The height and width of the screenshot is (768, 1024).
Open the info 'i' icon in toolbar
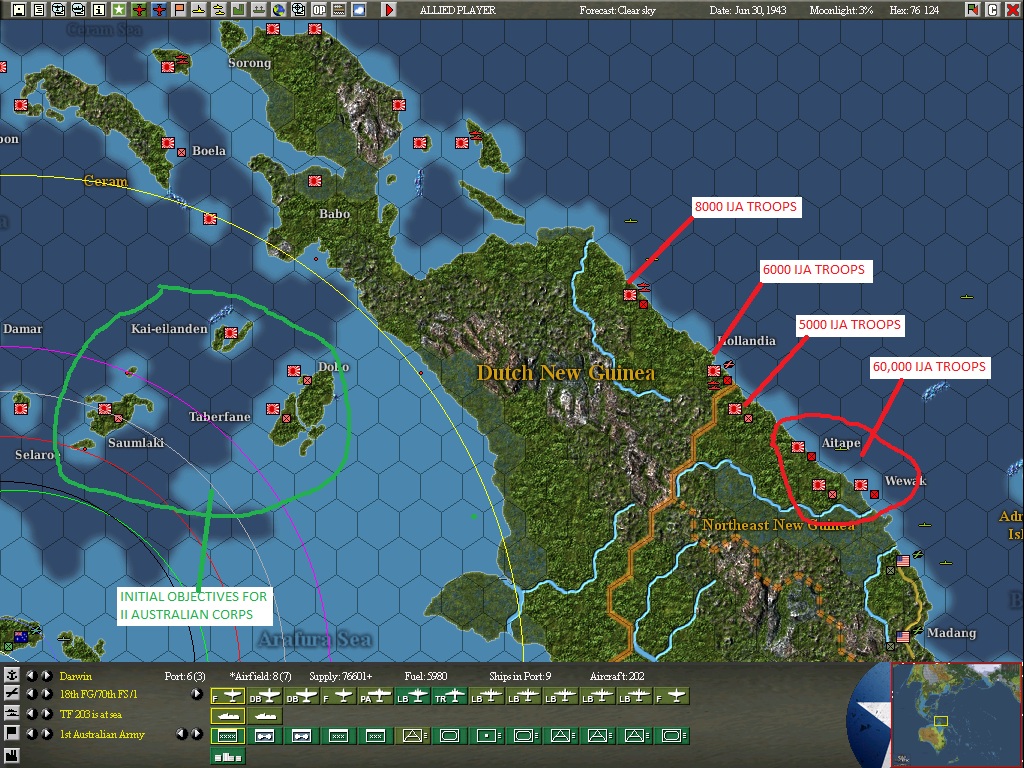coord(99,9)
